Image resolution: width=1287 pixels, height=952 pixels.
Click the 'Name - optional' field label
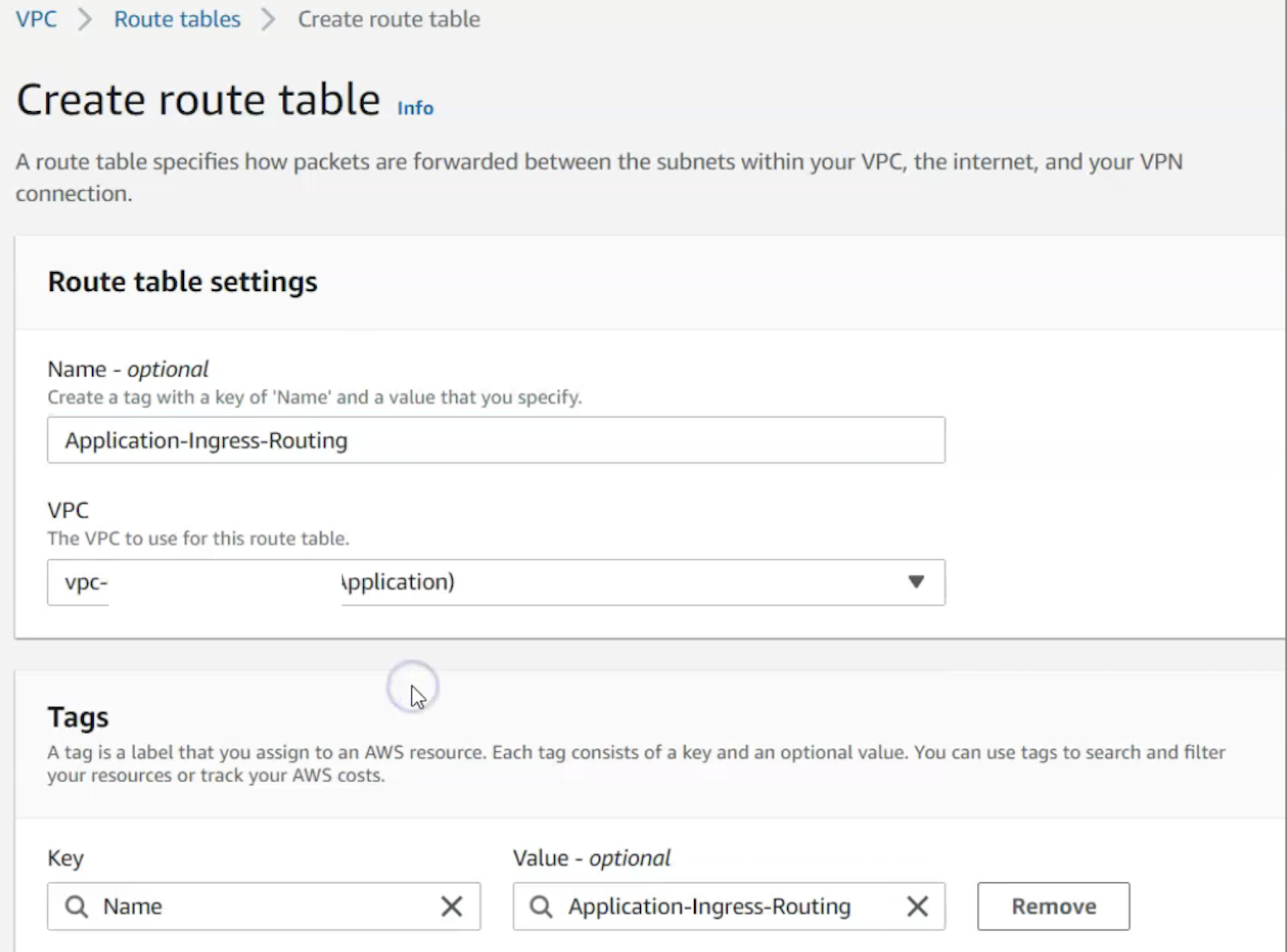(128, 369)
